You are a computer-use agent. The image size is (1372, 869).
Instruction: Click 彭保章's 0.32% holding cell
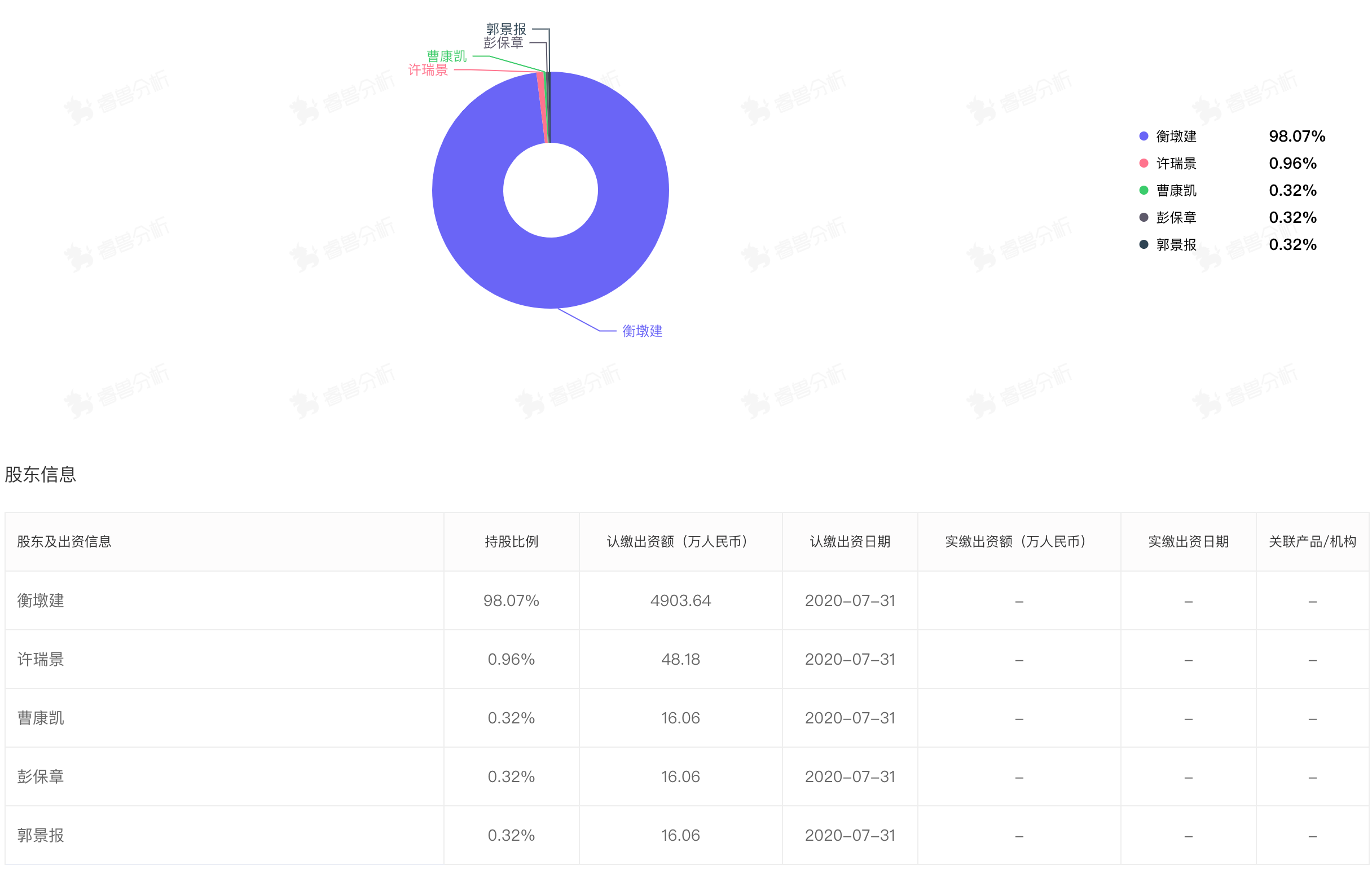pyautogui.click(x=511, y=776)
